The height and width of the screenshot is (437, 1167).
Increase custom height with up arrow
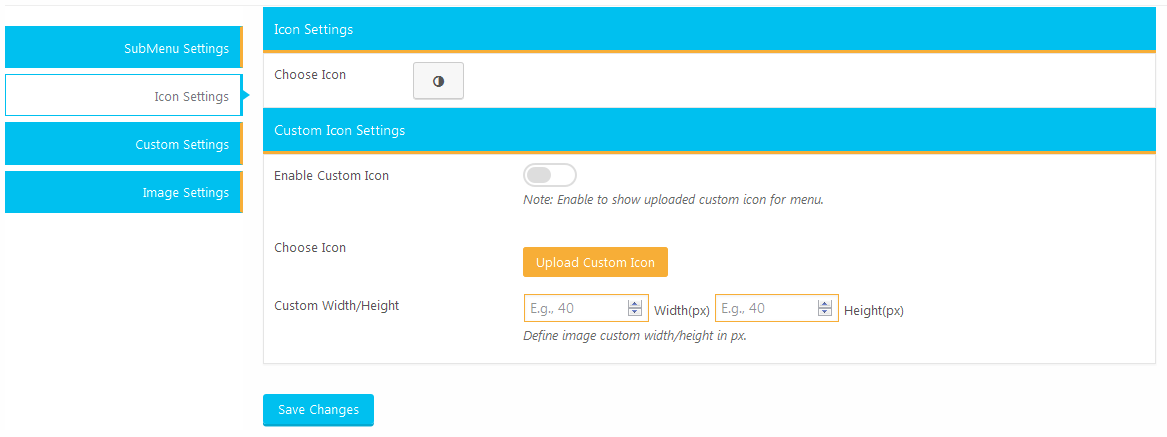[824, 304]
